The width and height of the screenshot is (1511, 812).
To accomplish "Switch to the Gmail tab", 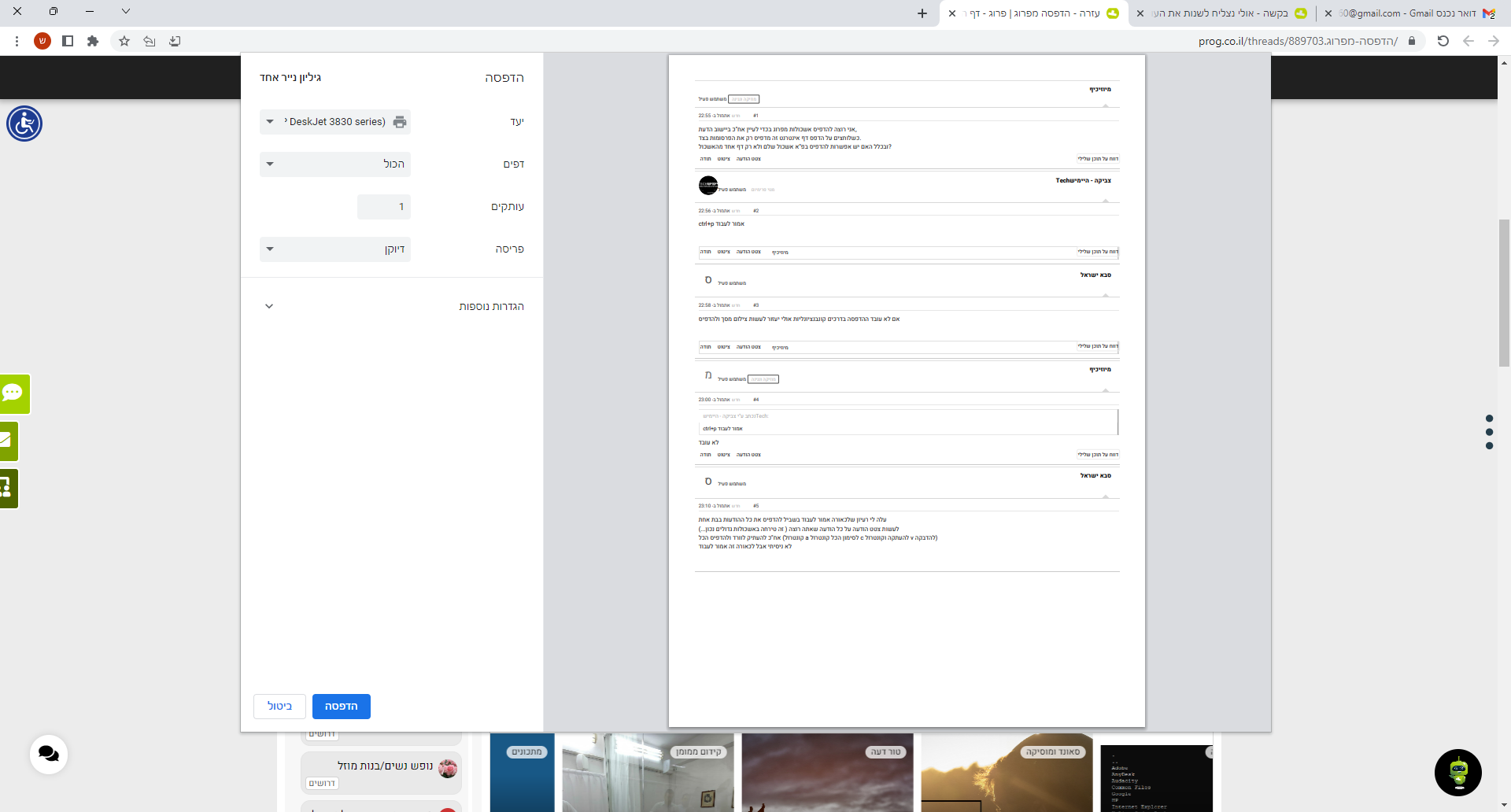I will pos(1412,13).
